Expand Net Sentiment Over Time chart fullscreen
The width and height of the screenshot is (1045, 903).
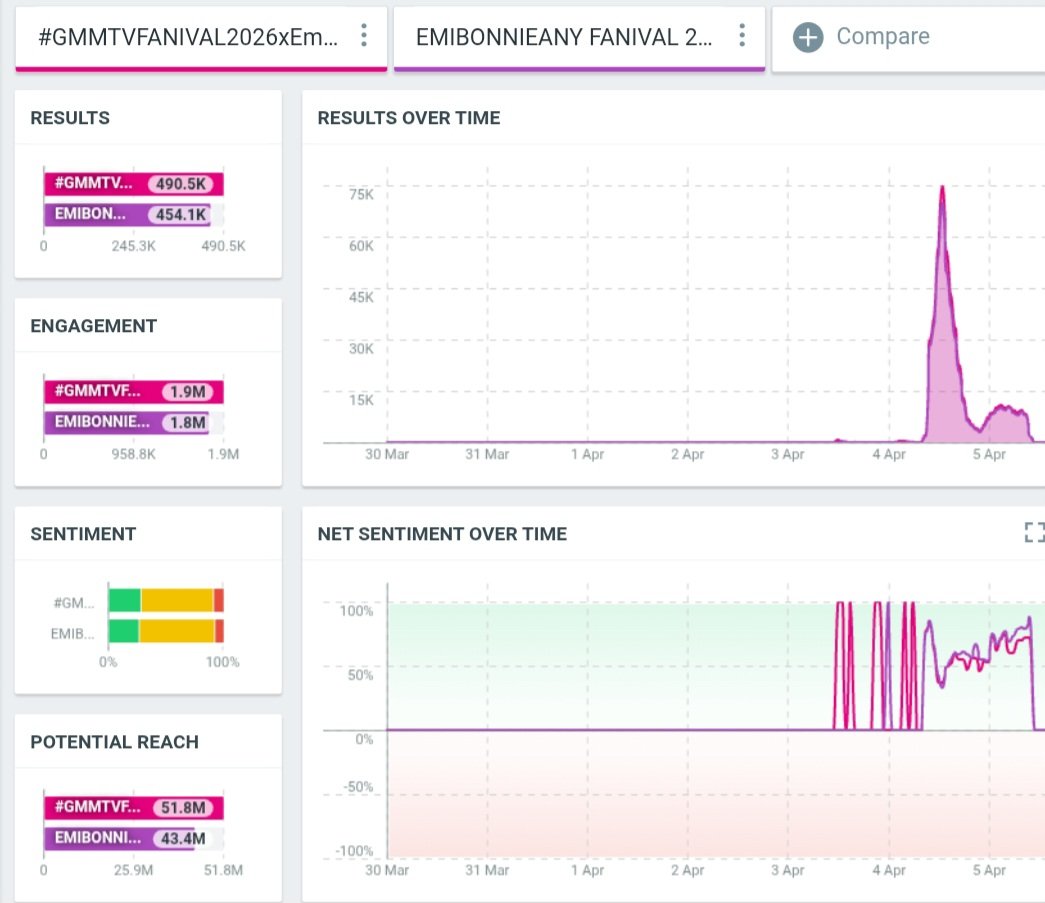click(1034, 532)
